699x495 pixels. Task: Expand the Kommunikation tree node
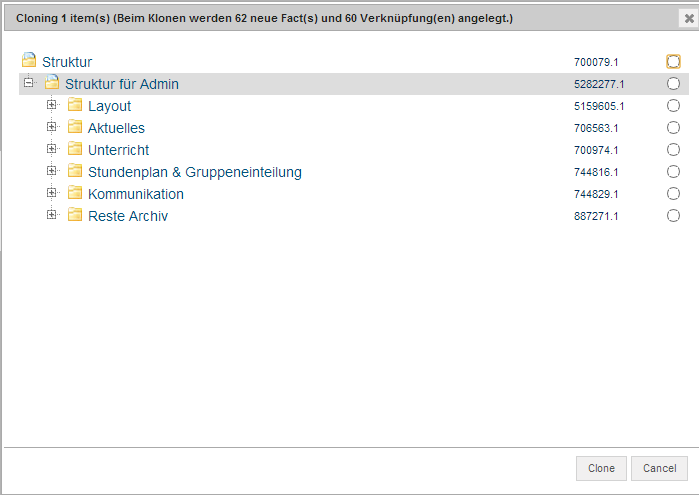[52, 193]
